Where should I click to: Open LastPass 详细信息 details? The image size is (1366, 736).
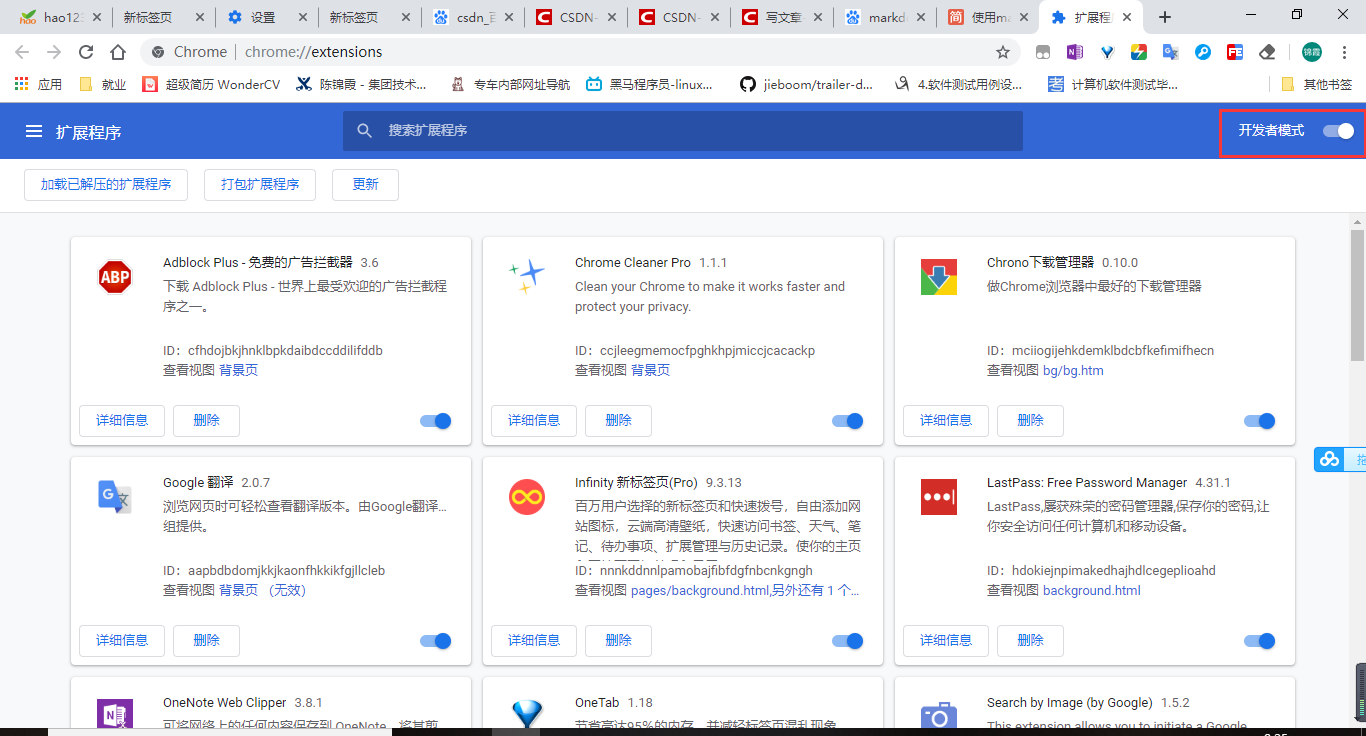946,641
